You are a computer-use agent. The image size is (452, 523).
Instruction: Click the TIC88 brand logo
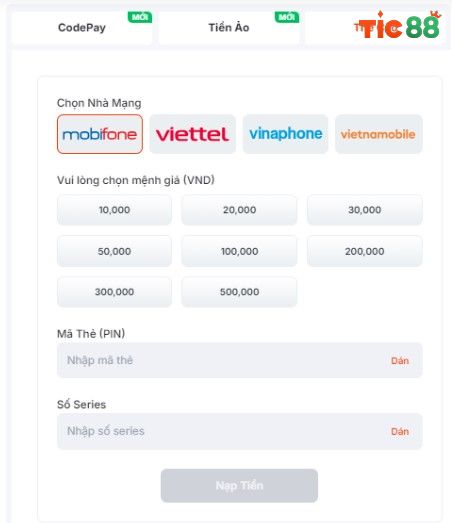point(397,26)
